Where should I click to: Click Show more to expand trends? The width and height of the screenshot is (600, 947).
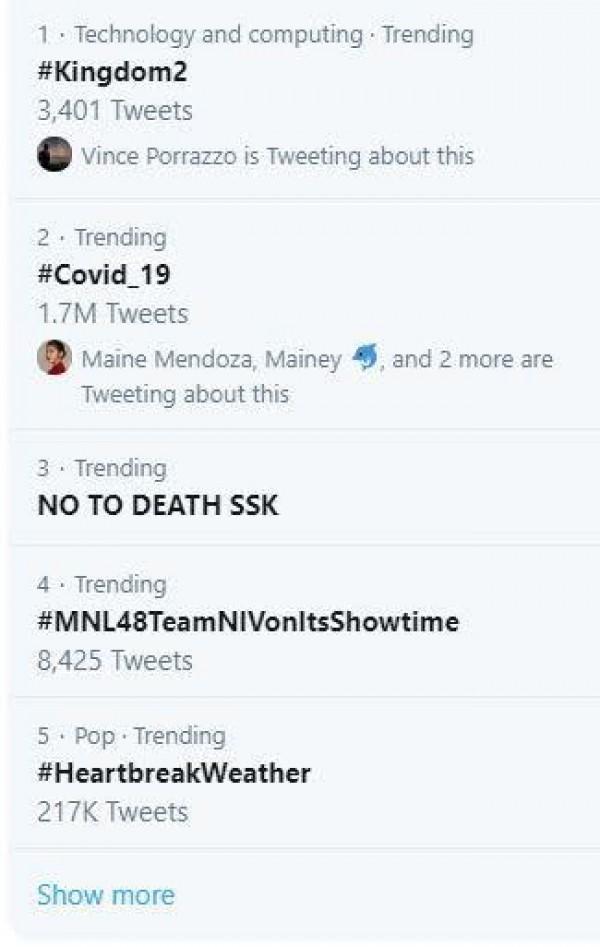[x=105, y=894]
